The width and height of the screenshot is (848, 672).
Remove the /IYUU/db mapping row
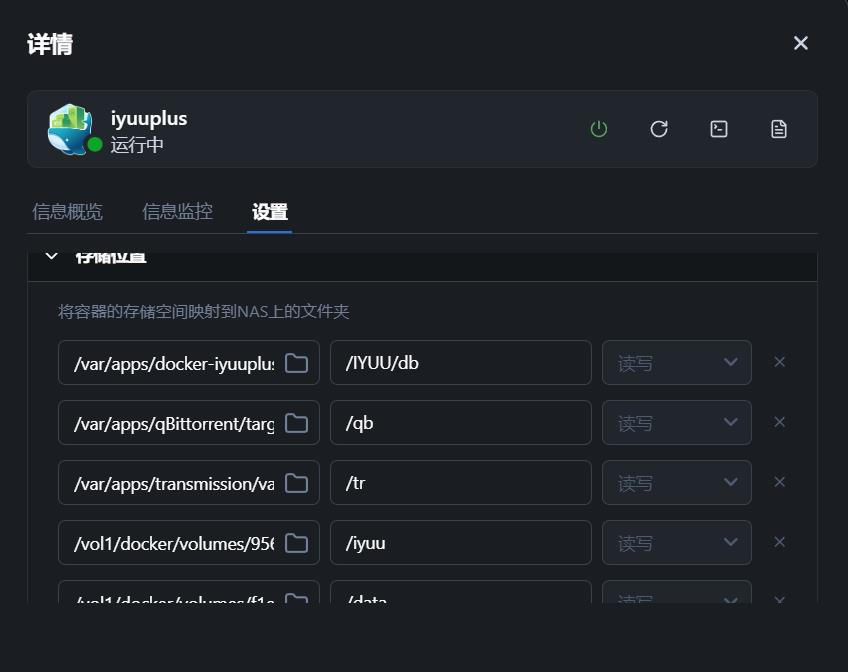tap(780, 362)
